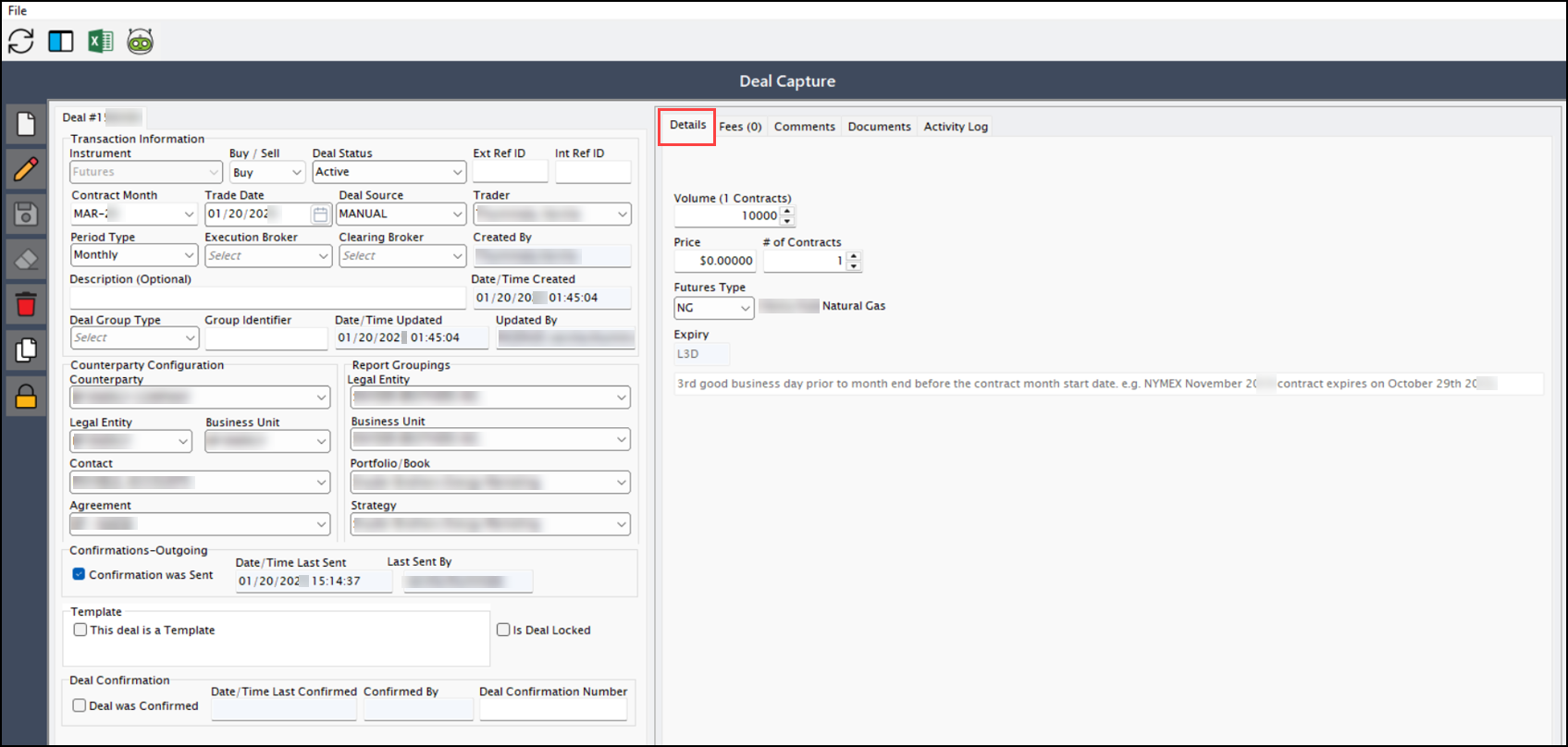Image resolution: width=1568 pixels, height=747 pixels.
Task: Open Report Groupings Legal Entity dropdown
Action: 490,398
